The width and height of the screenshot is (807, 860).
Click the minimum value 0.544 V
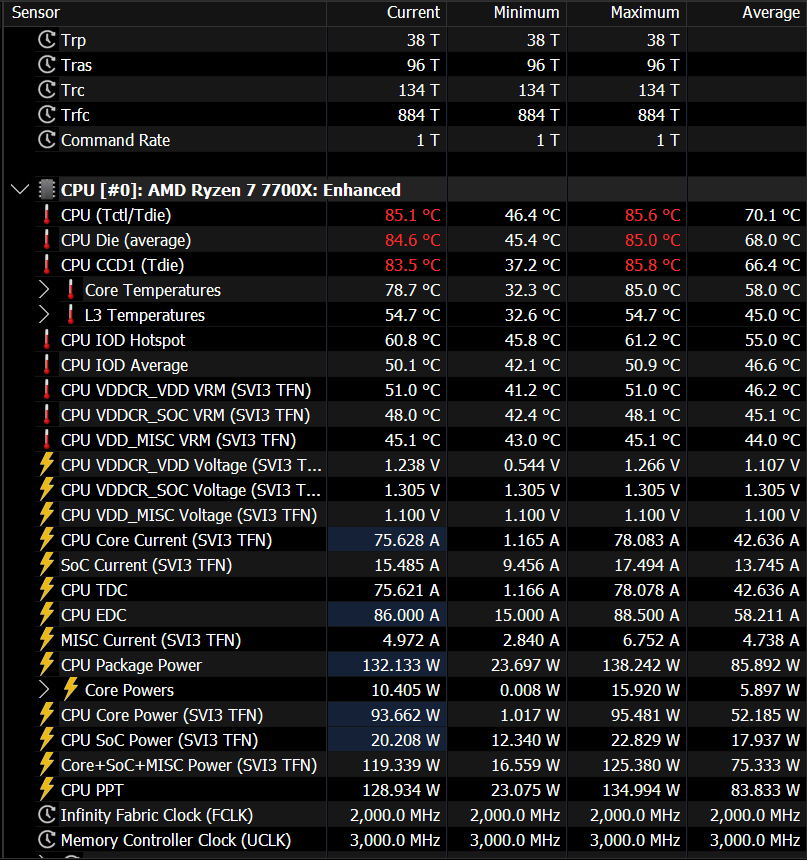coord(532,465)
